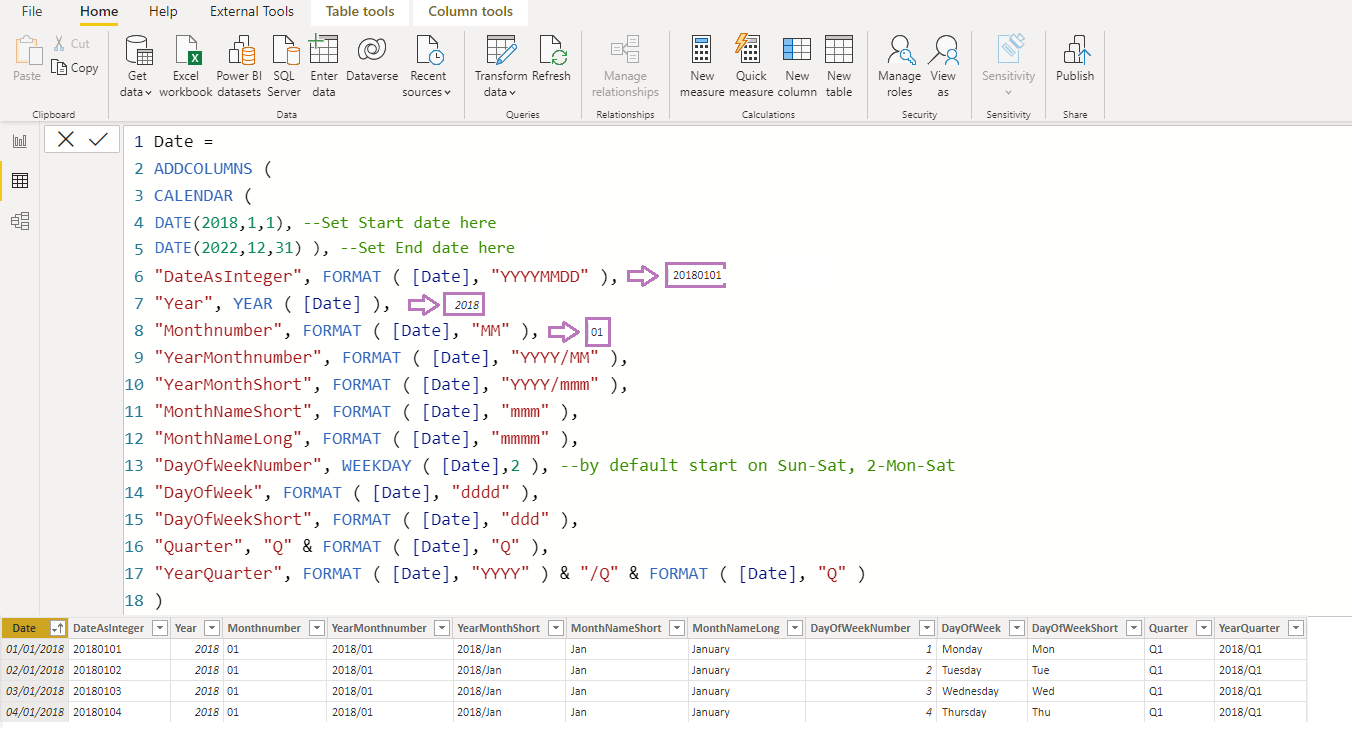Screen dimensions: 1352x736
Task: Import from Excel workbook
Action: pos(186,66)
